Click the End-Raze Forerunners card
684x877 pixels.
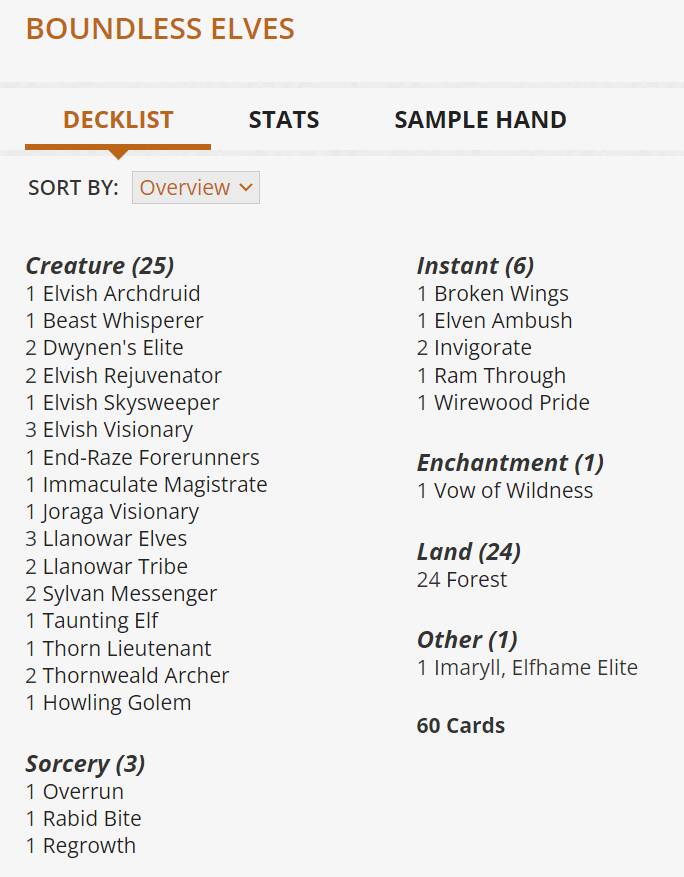(x=151, y=458)
